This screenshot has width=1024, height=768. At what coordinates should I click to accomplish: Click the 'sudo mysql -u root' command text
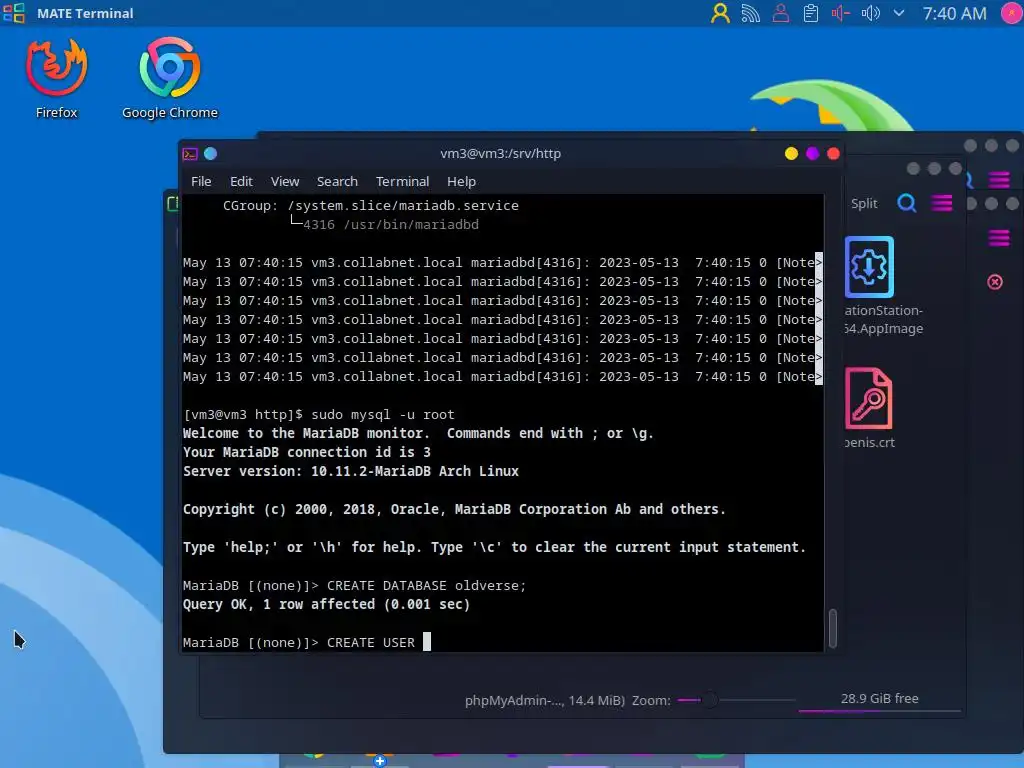pos(383,415)
